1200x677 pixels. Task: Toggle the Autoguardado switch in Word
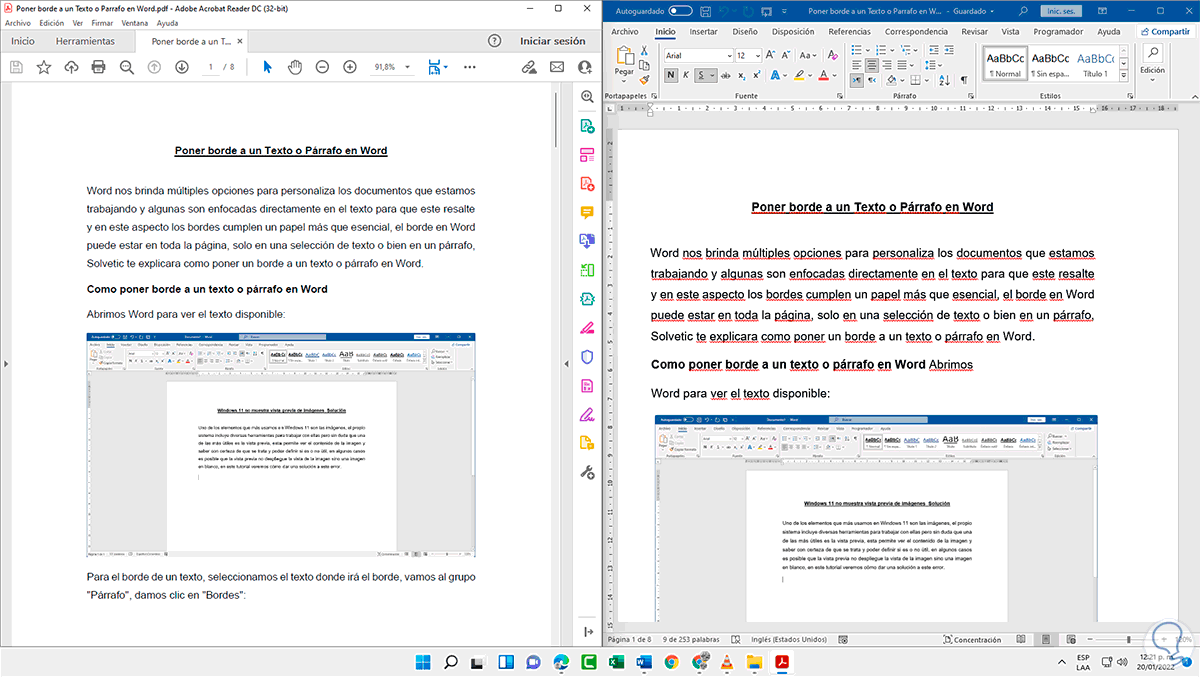[x=680, y=11]
